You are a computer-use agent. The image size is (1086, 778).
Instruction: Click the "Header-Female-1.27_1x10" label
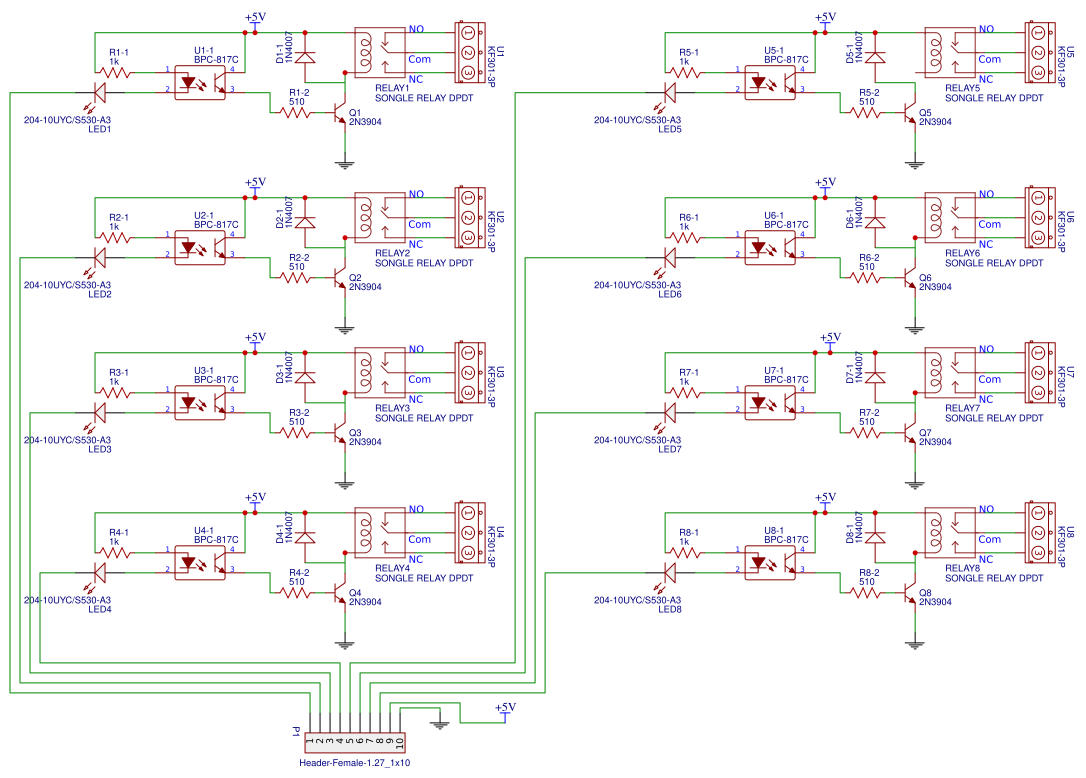[x=355, y=763]
